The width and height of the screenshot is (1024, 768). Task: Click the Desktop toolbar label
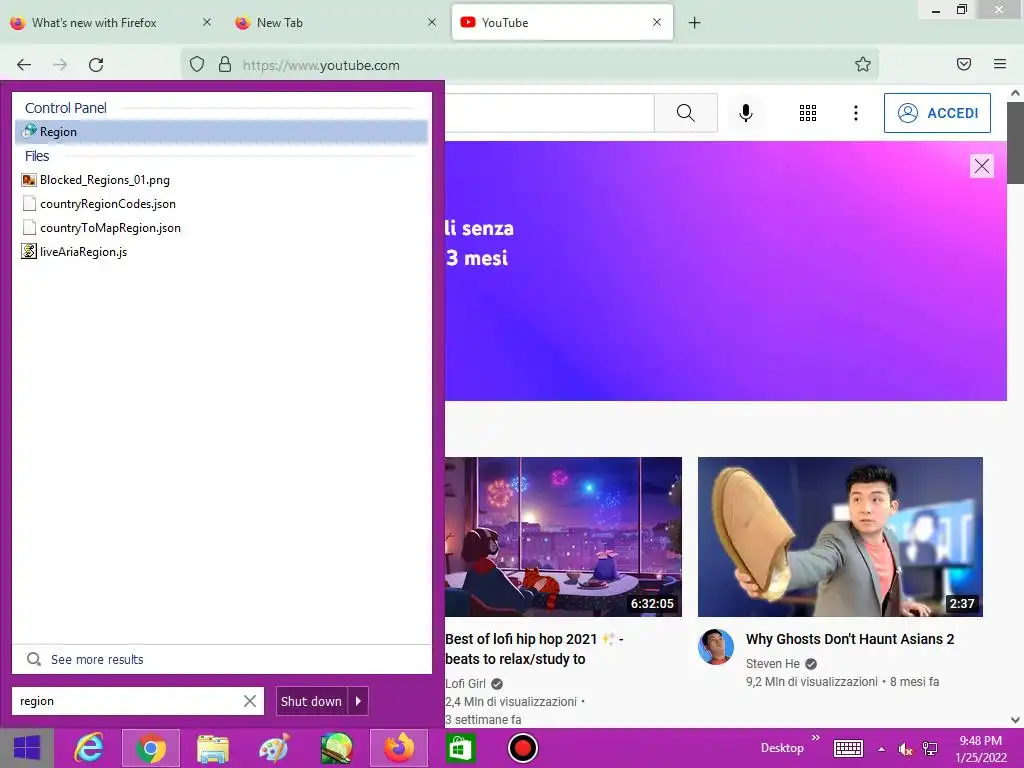(782, 748)
